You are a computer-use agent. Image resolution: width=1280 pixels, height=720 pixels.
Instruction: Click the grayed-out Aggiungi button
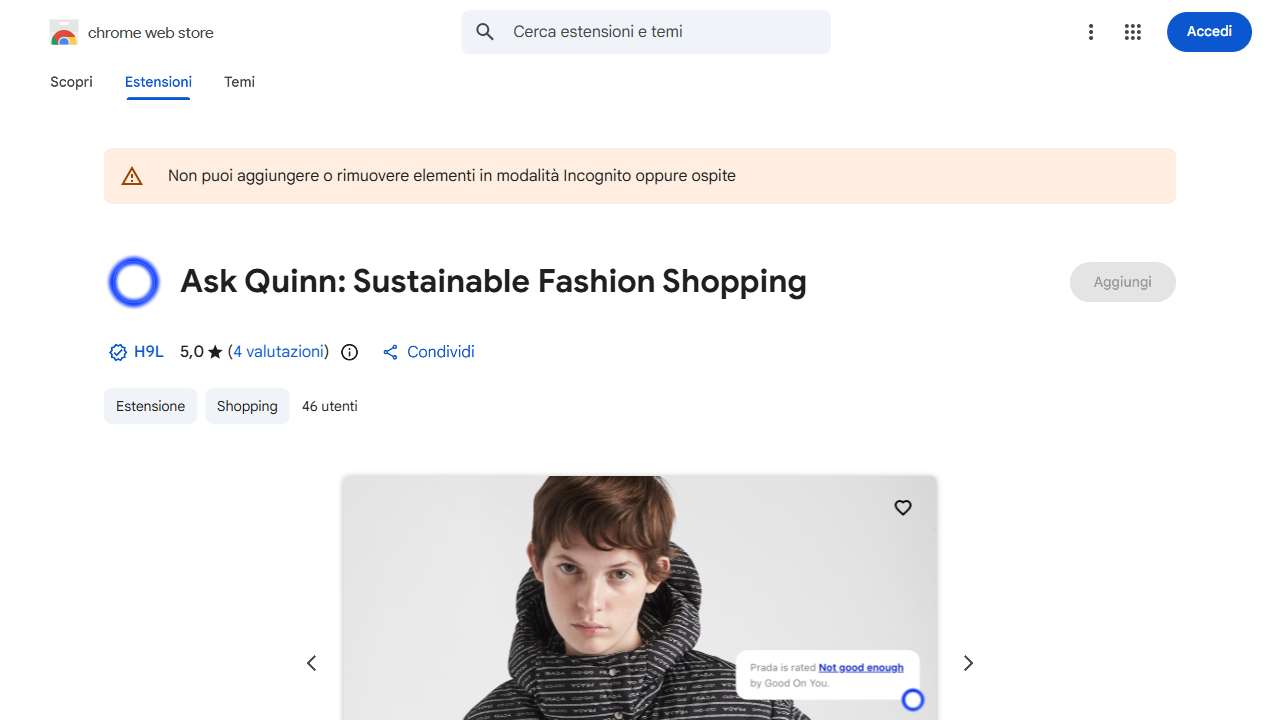(1122, 282)
